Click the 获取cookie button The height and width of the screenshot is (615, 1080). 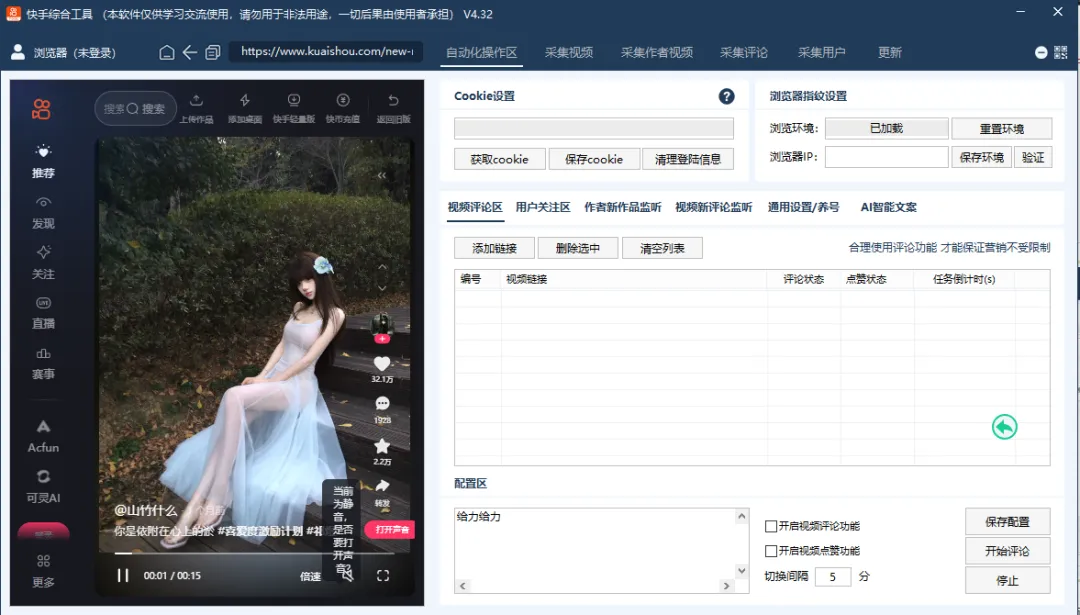coord(500,159)
